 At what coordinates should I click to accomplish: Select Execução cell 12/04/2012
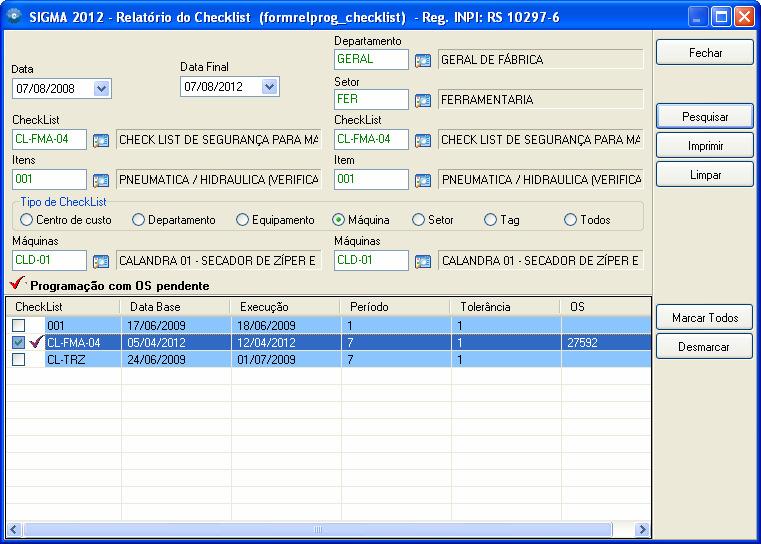tap(286, 343)
